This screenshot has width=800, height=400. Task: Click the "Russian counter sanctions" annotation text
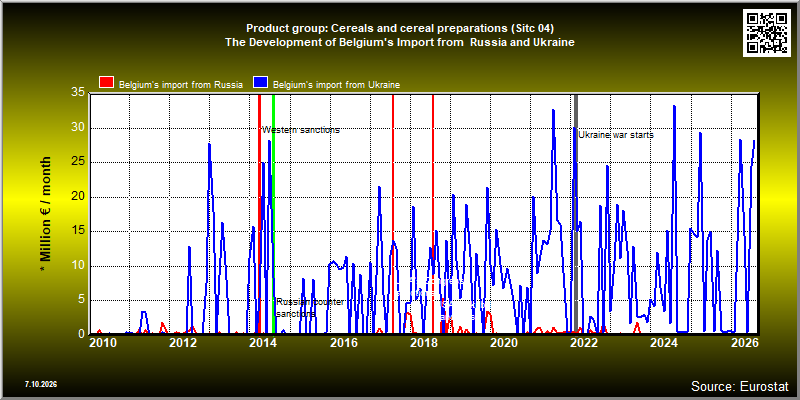tap(310, 308)
